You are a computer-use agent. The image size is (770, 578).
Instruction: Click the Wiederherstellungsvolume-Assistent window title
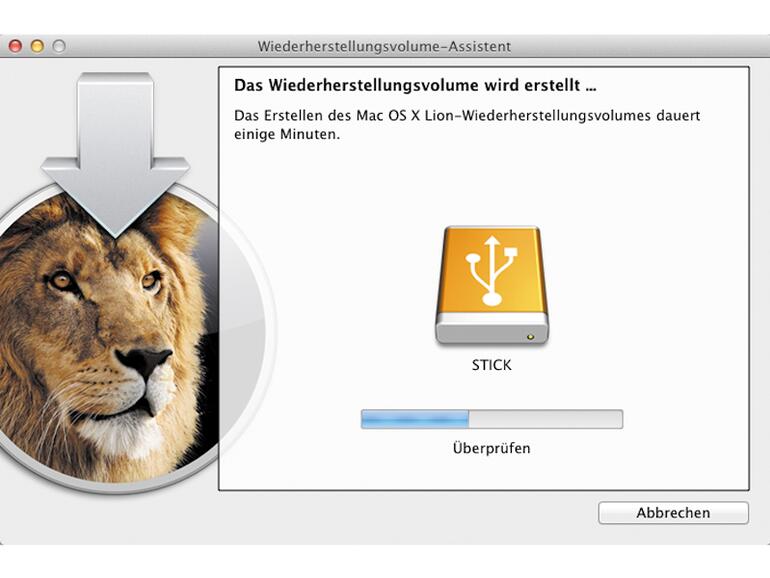click(385, 46)
